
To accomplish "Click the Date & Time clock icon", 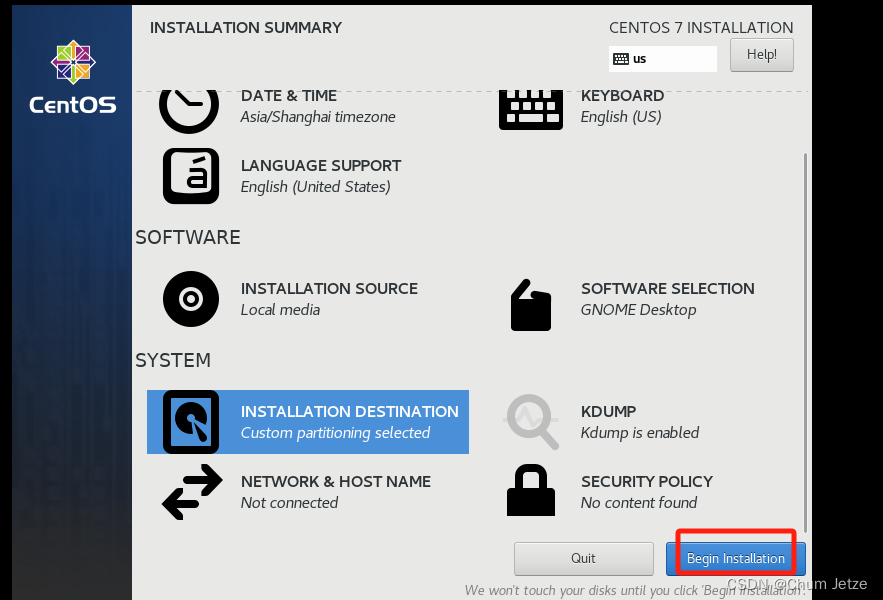I will 189,112.
